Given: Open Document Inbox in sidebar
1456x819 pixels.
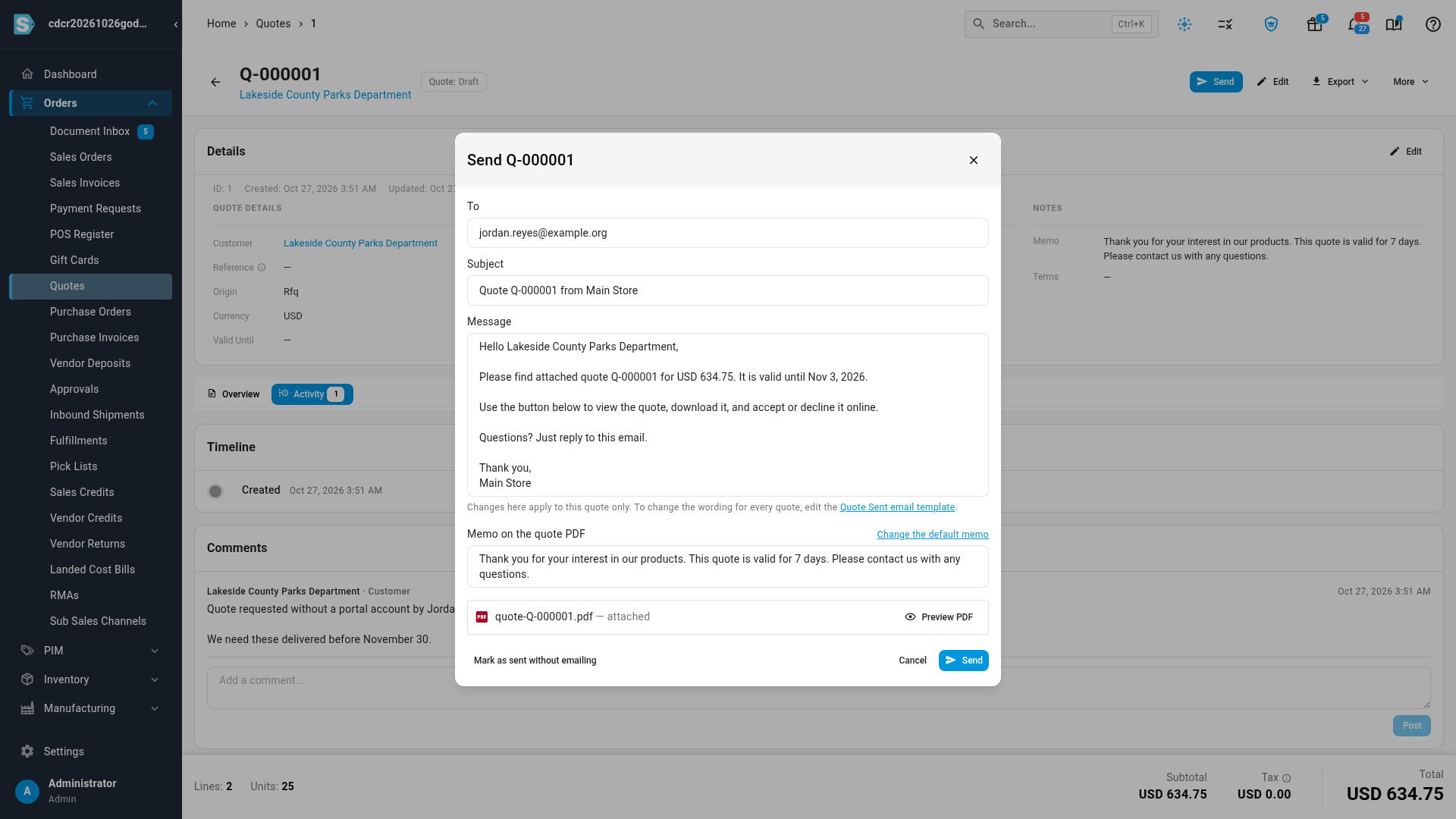Looking at the screenshot, I should [91, 131].
